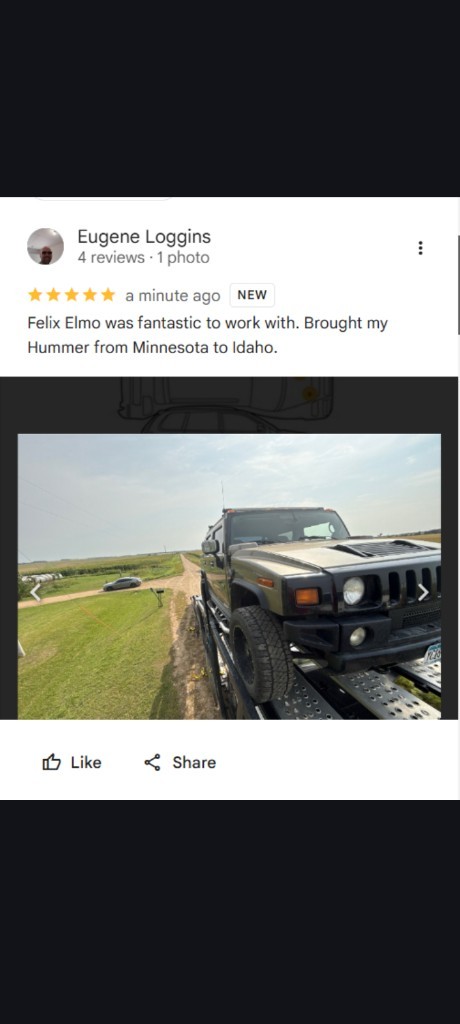Open Eugene Loggins' profile avatar
This screenshot has height=1024, width=460.
pyautogui.click(x=45, y=246)
